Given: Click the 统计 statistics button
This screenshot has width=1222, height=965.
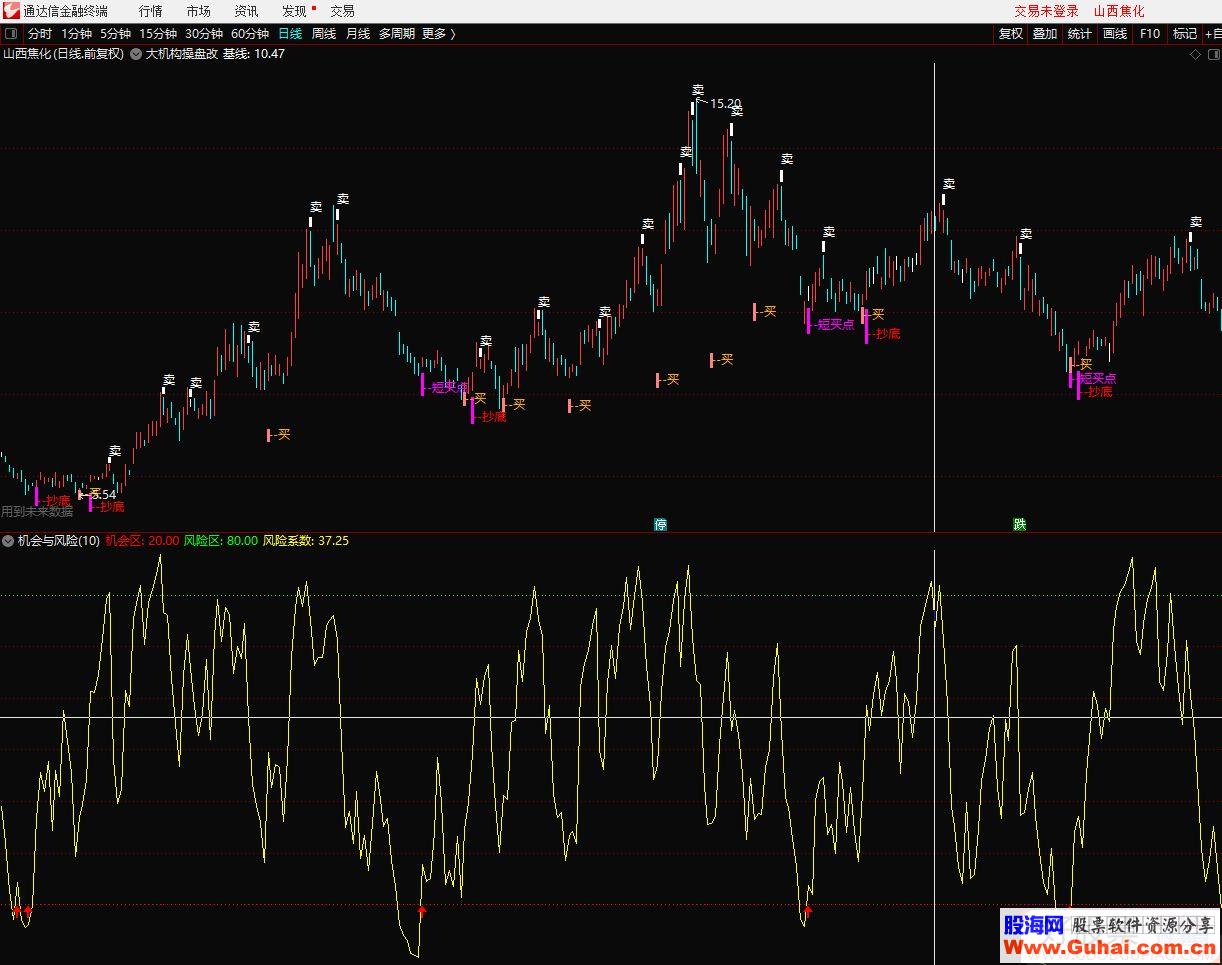Looking at the screenshot, I should tap(1080, 33).
